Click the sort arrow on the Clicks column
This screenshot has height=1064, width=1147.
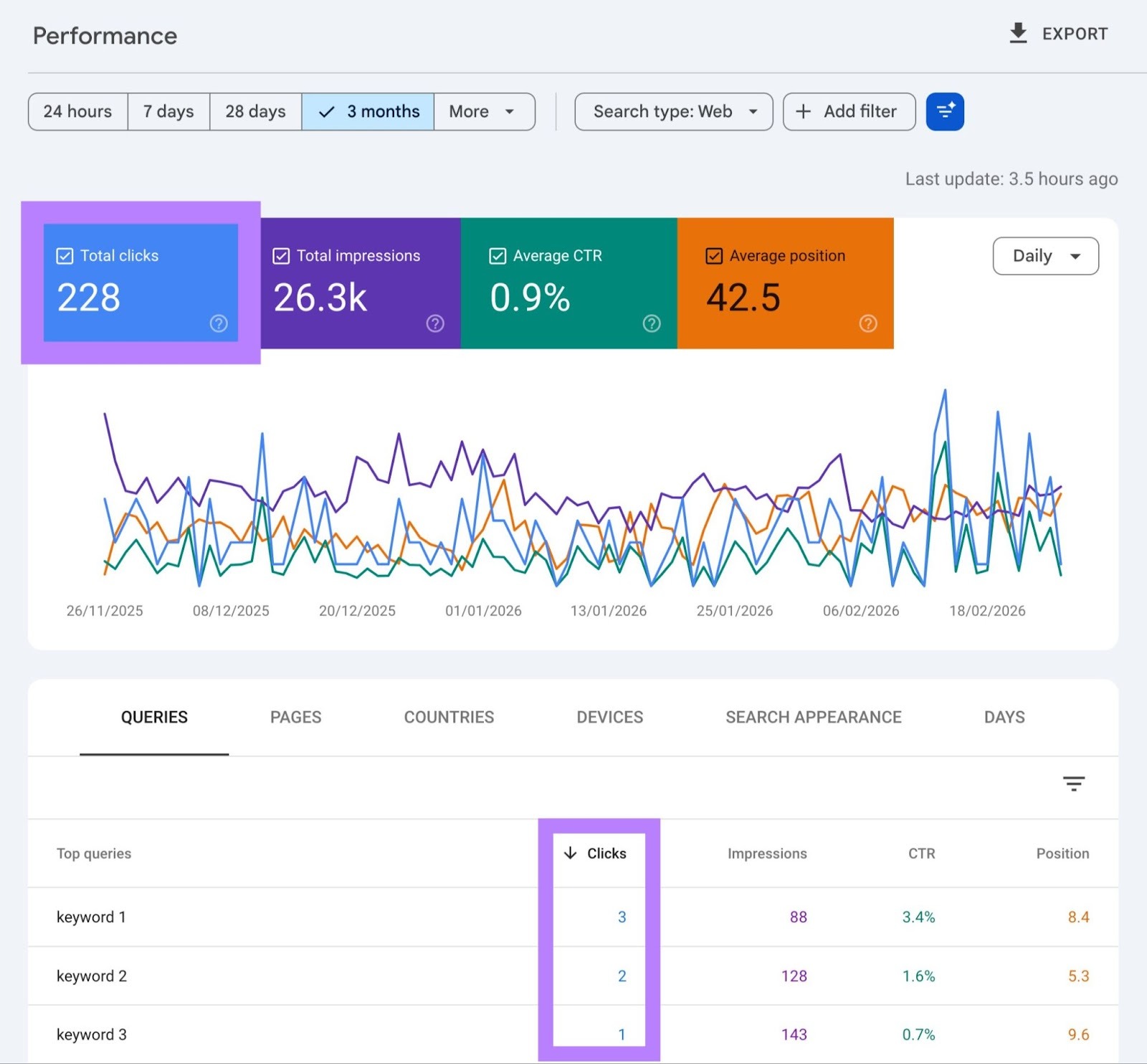point(569,853)
